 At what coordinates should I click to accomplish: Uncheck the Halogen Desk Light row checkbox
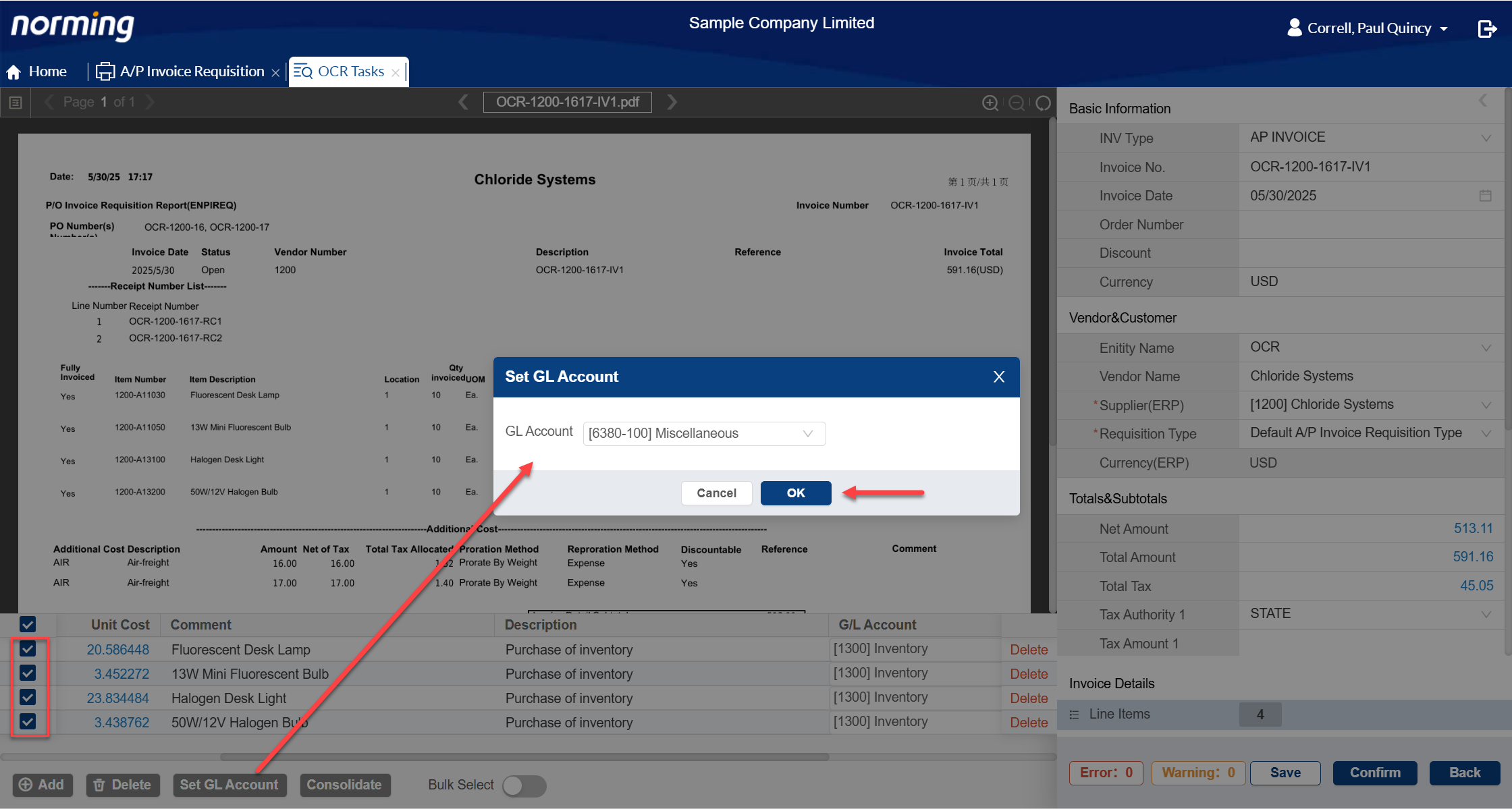pyautogui.click(x=28, y=698)
